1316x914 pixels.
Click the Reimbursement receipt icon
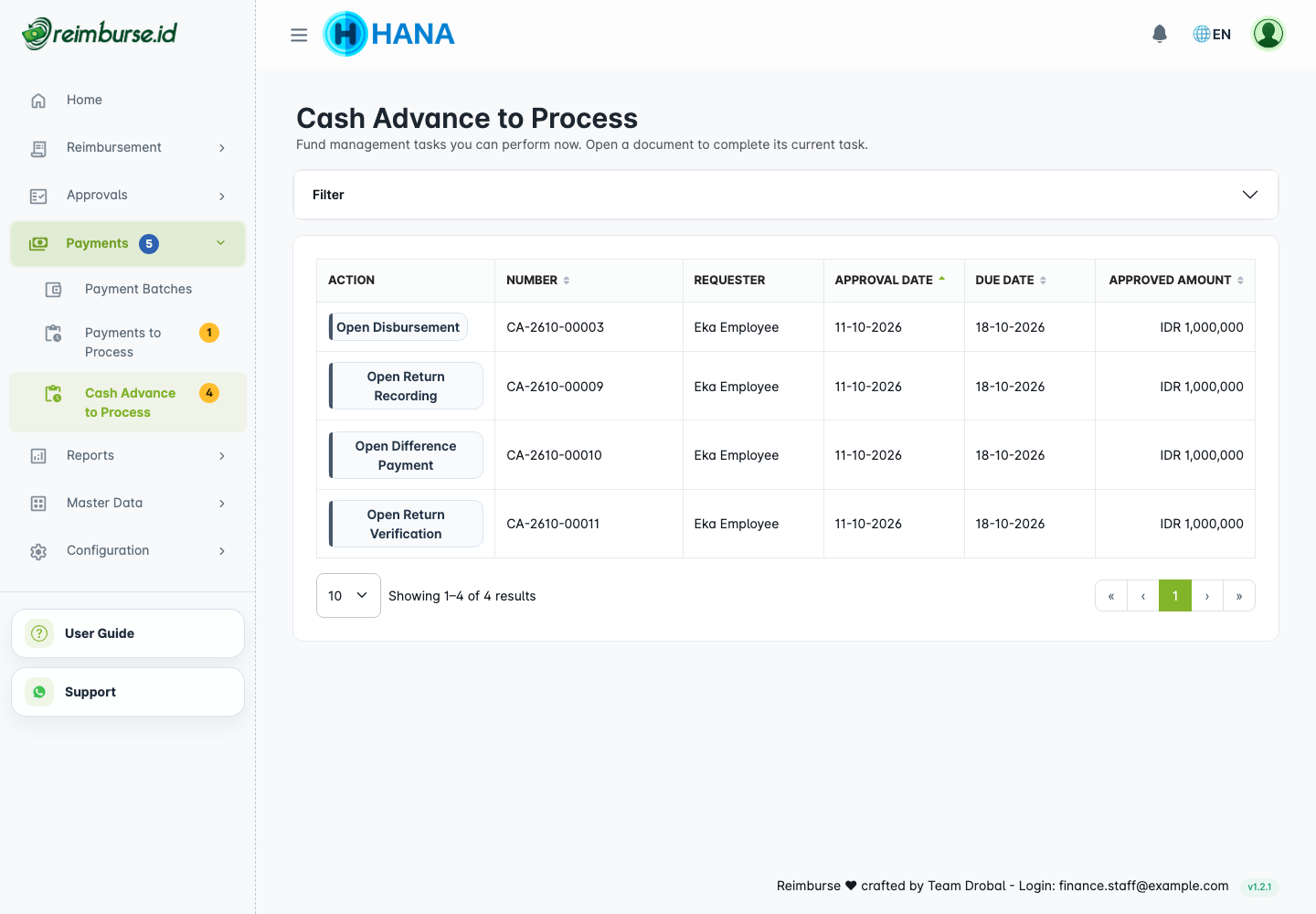click(38, 148)
